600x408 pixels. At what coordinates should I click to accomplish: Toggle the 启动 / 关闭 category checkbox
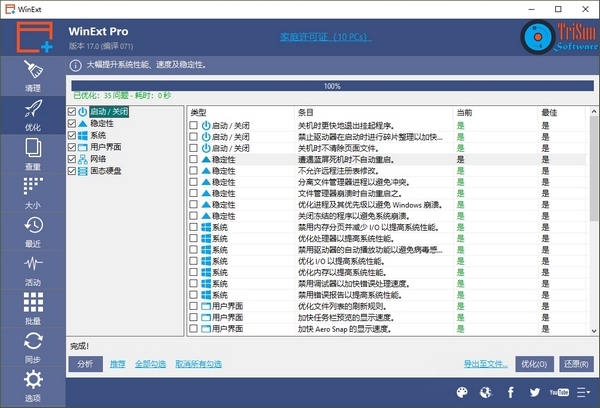point(72,112)
